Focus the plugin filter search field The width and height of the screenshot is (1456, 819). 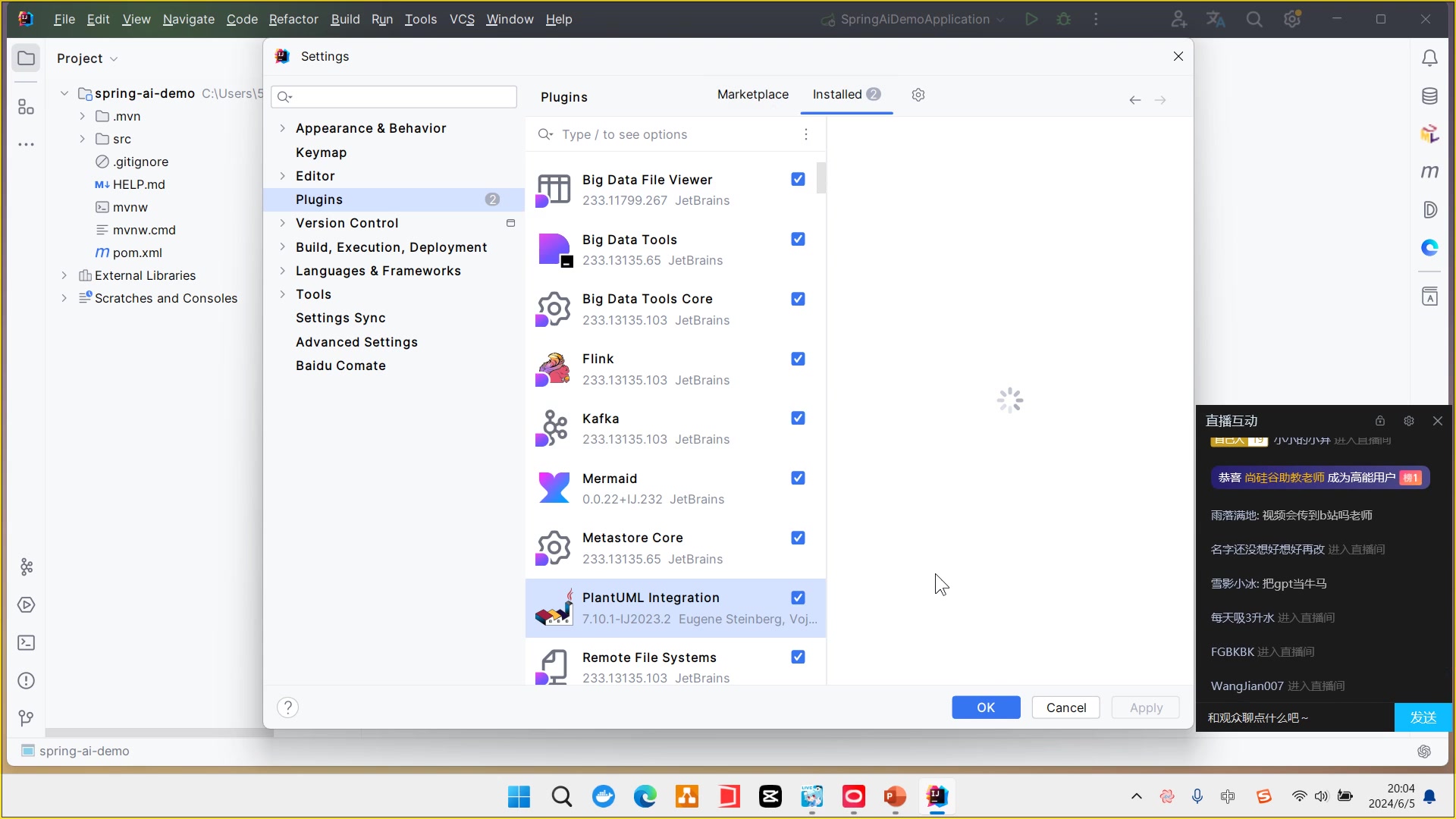675,134
